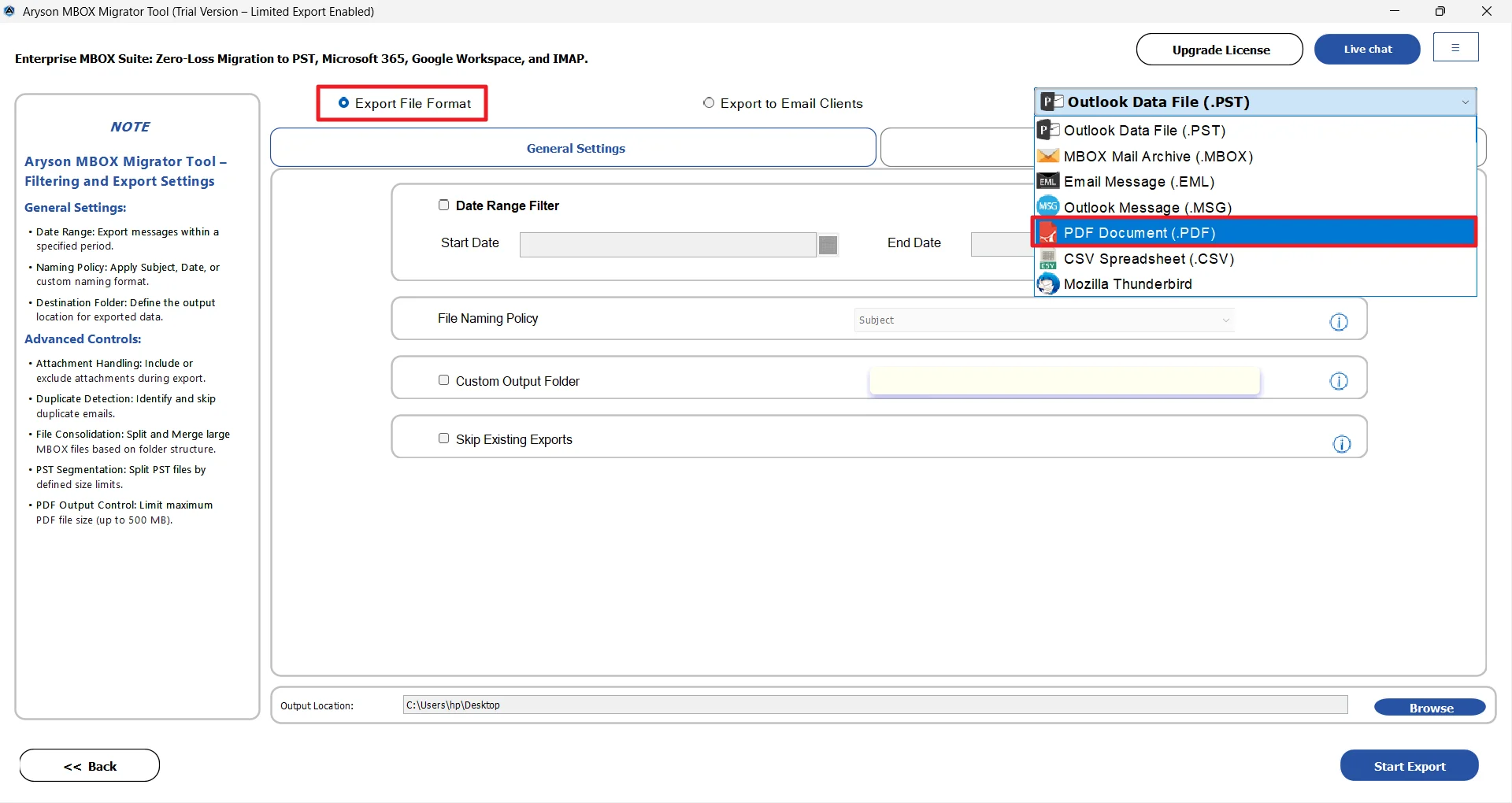Image resolution: width=1512 pixels, height=803 pixels.
Task: Click the General Settings: note heading
Action: tap(75, 207)
